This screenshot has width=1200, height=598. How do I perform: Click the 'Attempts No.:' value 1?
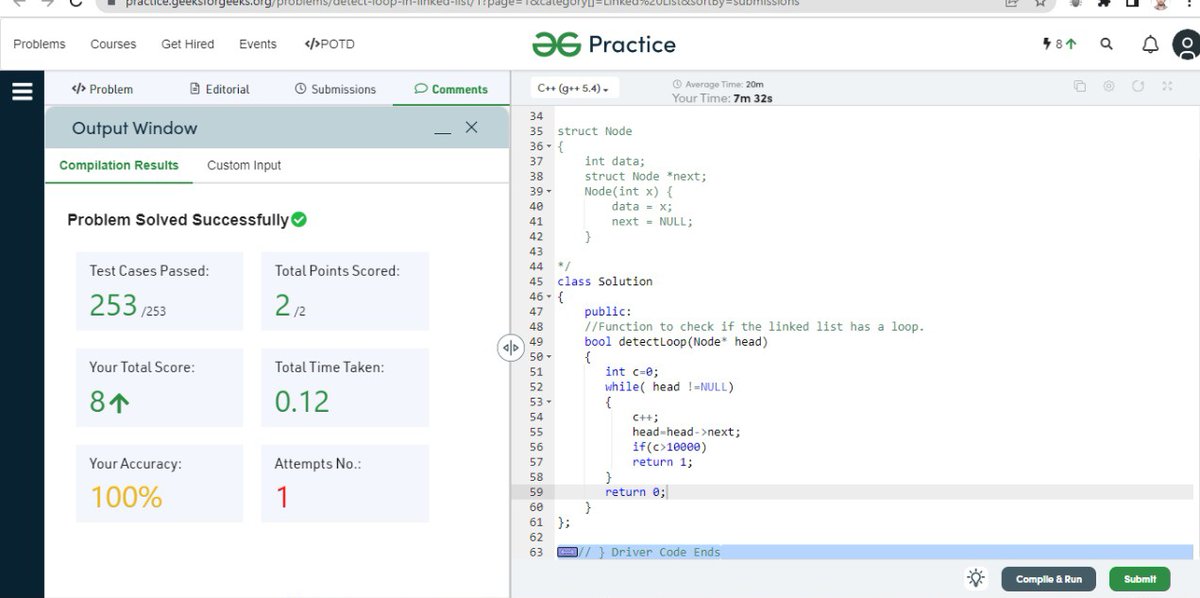pyautogui.click(x=282, y=497)
